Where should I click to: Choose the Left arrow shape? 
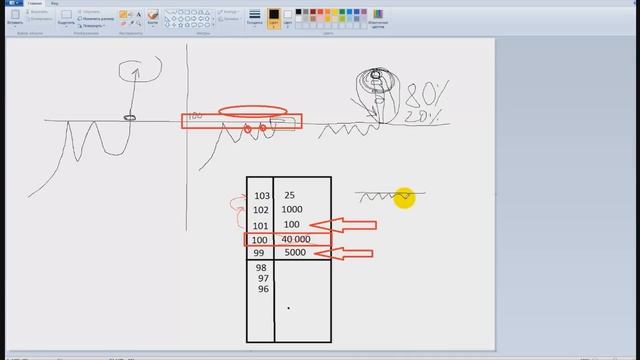[200, 19]
